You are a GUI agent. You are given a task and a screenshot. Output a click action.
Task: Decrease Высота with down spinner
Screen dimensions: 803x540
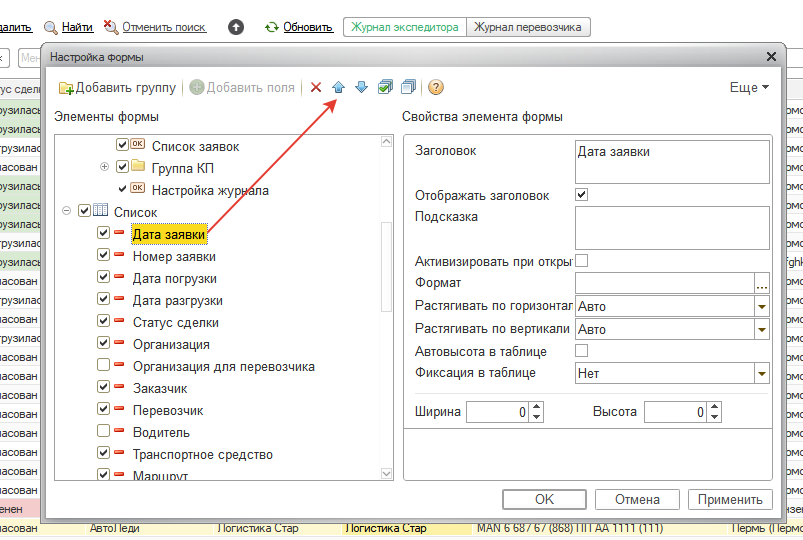[714, 417]
